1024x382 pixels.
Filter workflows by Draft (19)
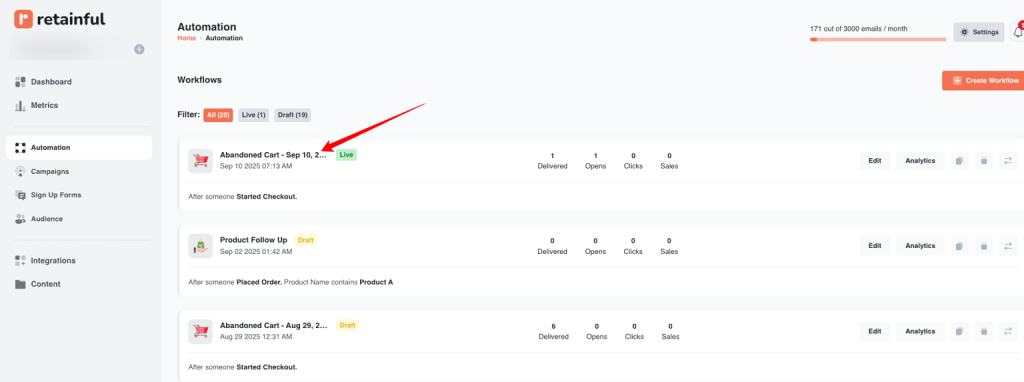point(293,115)
